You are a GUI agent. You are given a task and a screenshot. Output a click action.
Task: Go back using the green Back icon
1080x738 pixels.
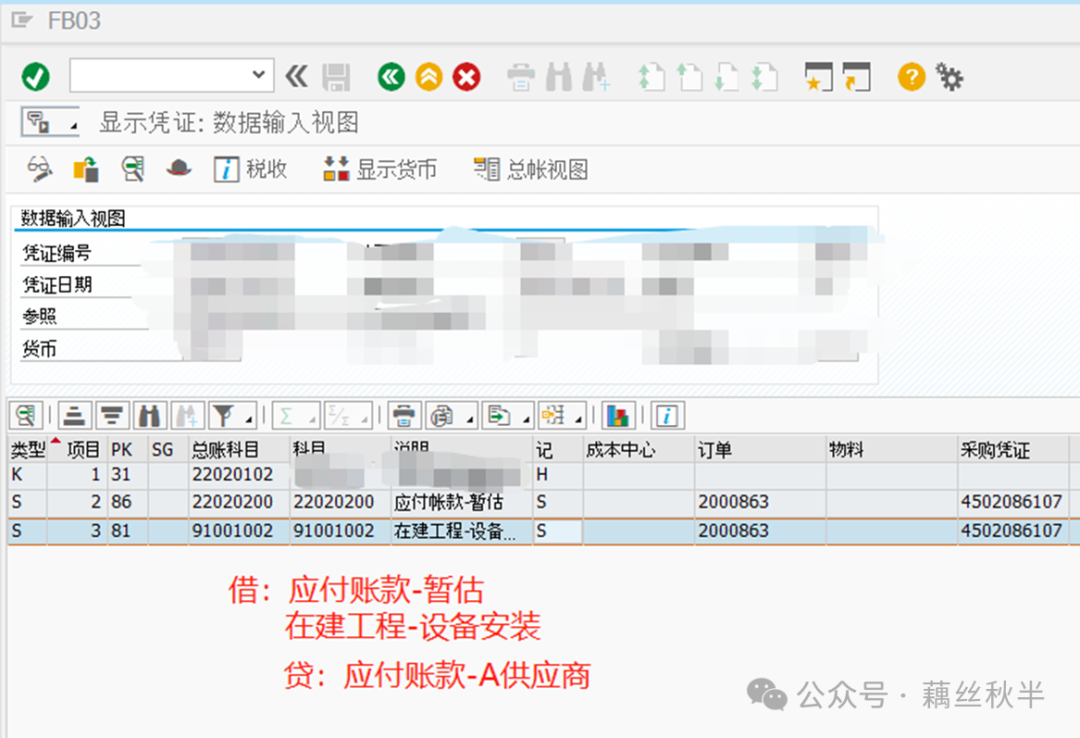pos(391,76)
